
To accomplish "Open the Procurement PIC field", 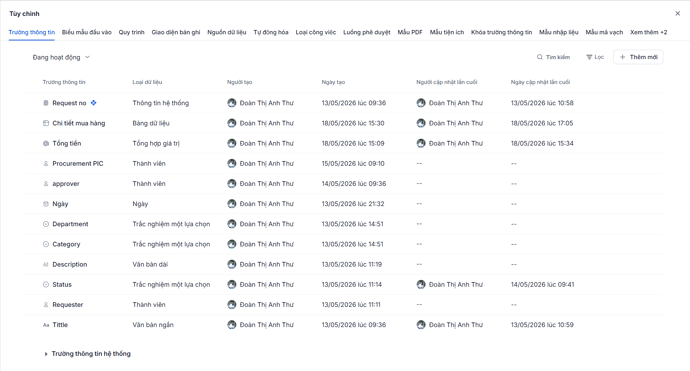I will [78, 164].
